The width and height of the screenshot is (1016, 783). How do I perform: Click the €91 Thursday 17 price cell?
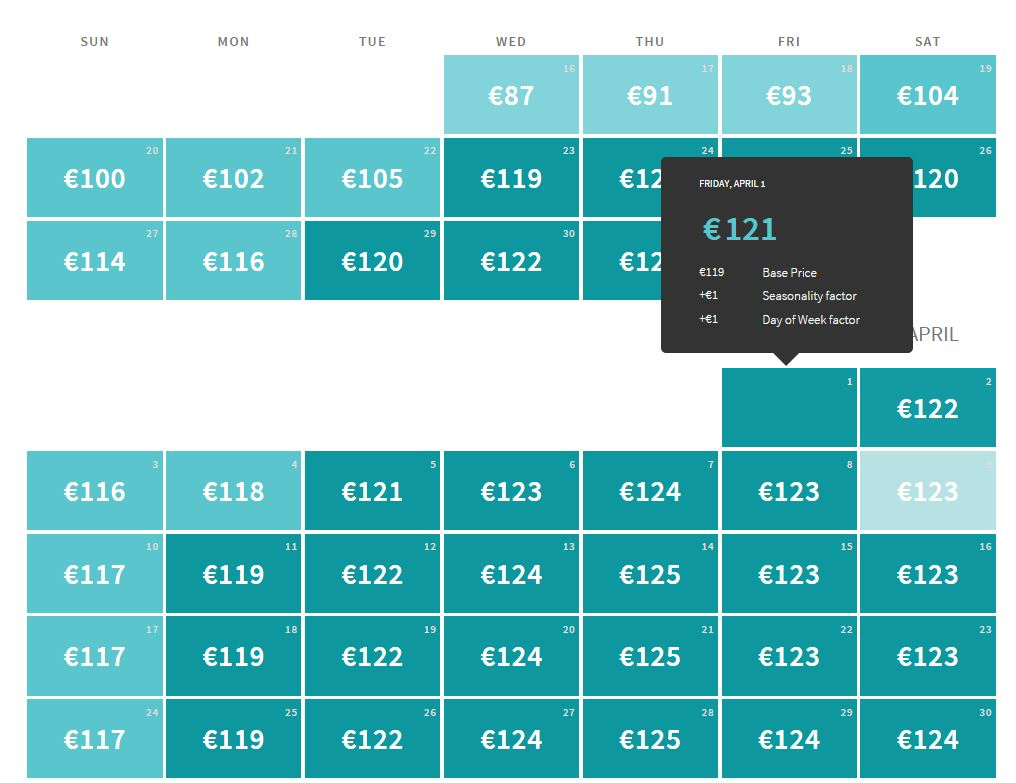(650, 95)
